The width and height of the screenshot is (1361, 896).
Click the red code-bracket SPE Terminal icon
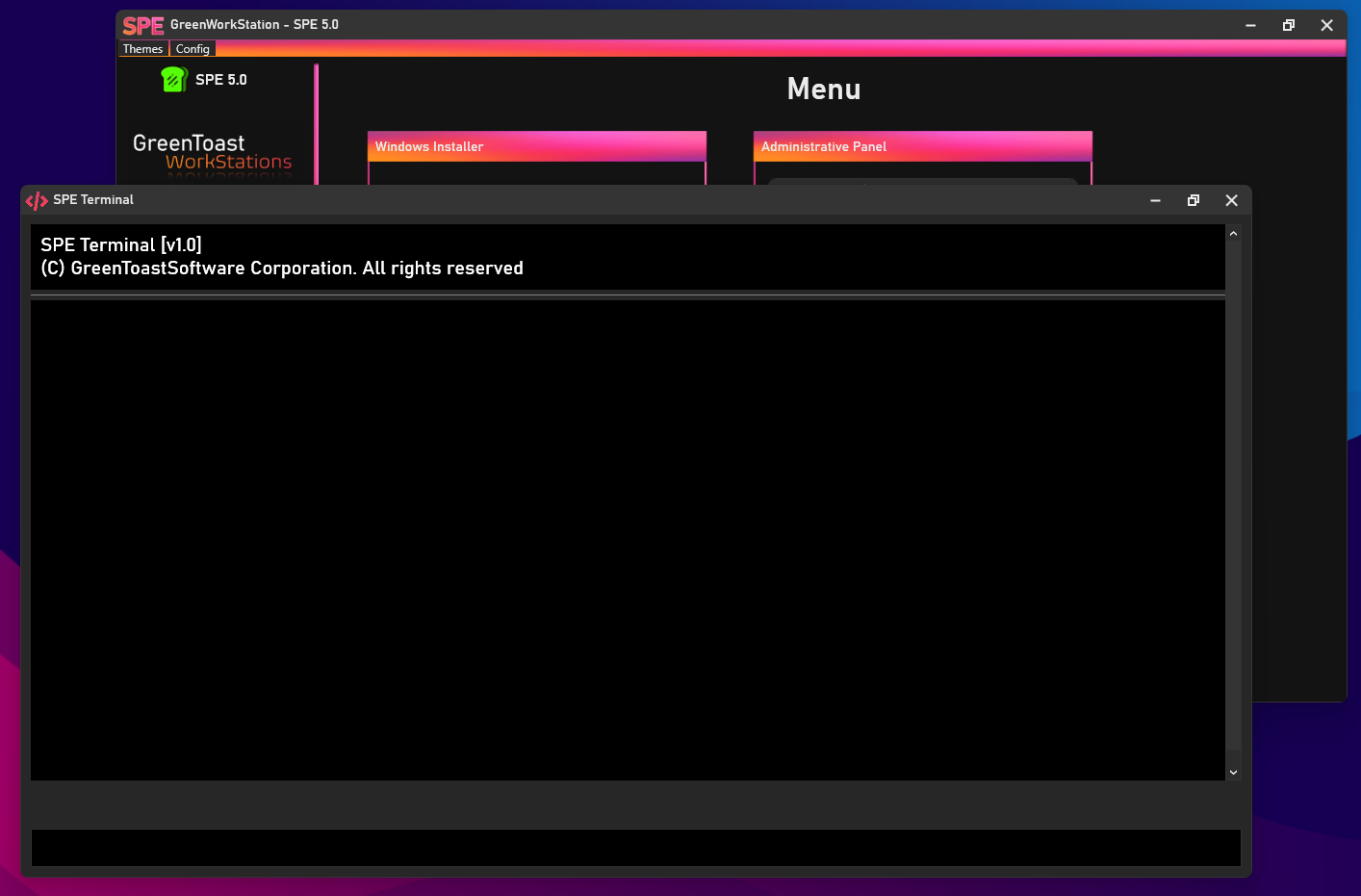click(x=37, y=200)
